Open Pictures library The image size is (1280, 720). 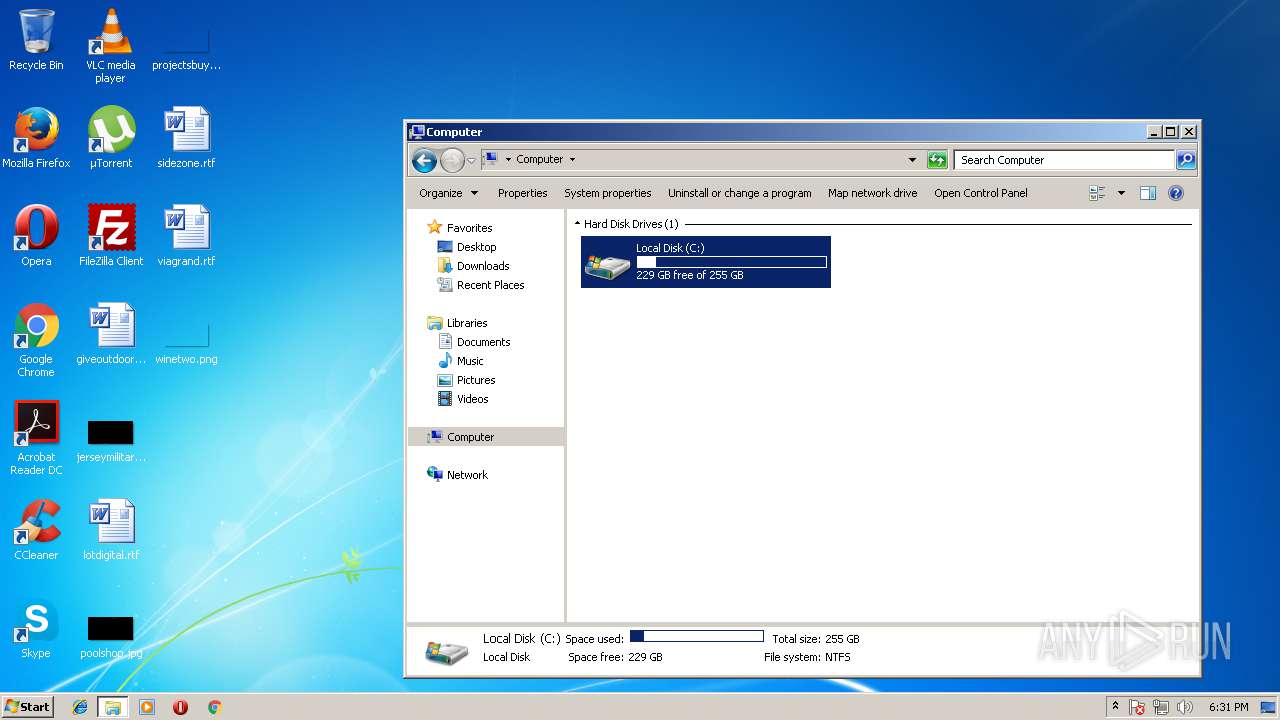(x=476, y=380)
